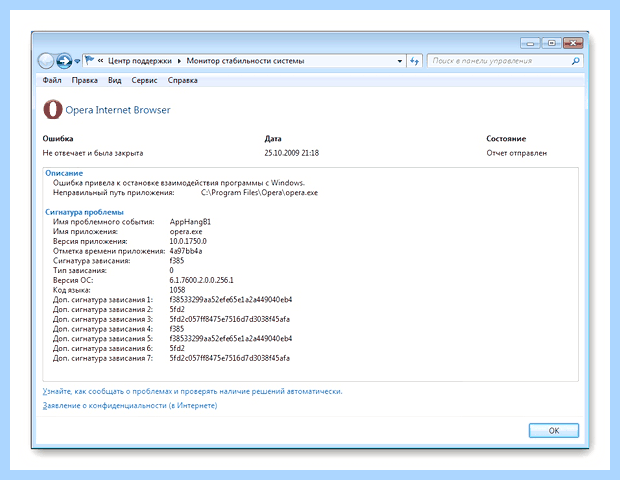
Task: Open the Сервис menu
Action: (x=144, y=80)
